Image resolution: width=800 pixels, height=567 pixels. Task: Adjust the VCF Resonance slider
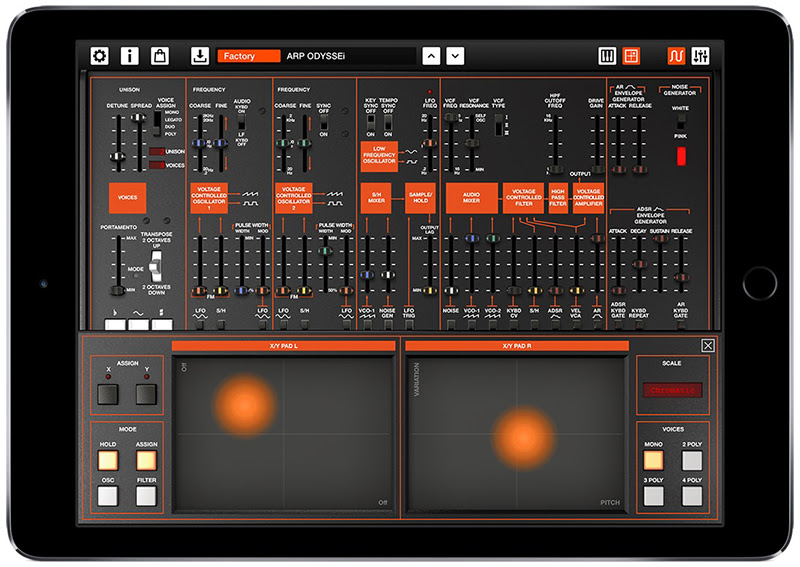tap(471, 143)
